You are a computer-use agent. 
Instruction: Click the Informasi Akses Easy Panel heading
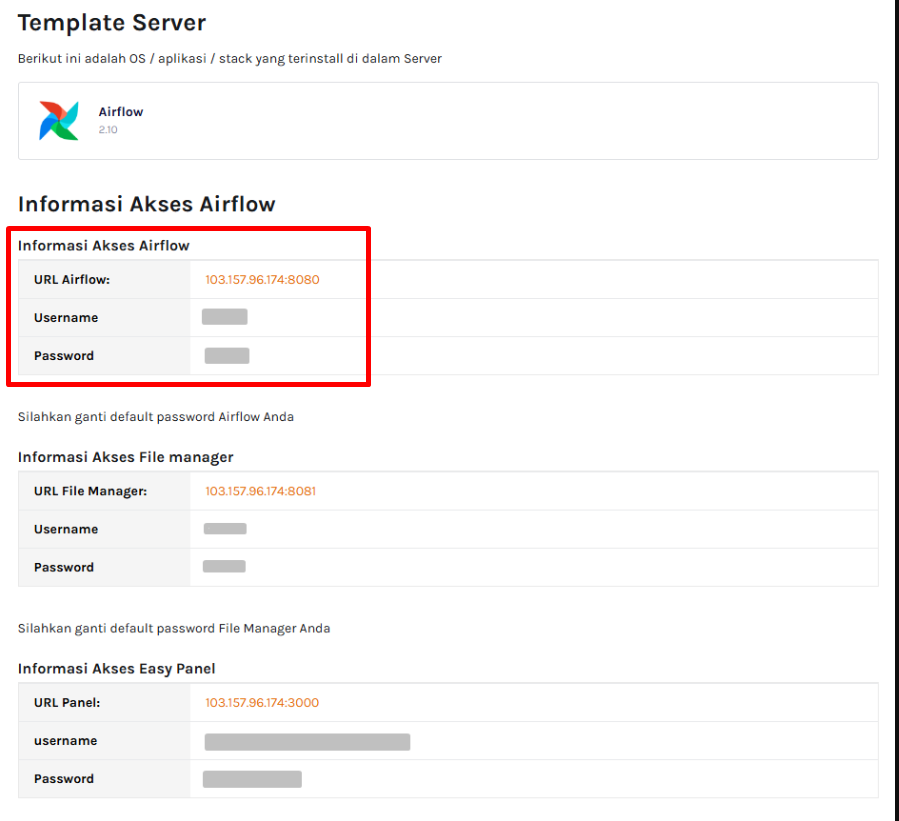(x=116, y=669)
